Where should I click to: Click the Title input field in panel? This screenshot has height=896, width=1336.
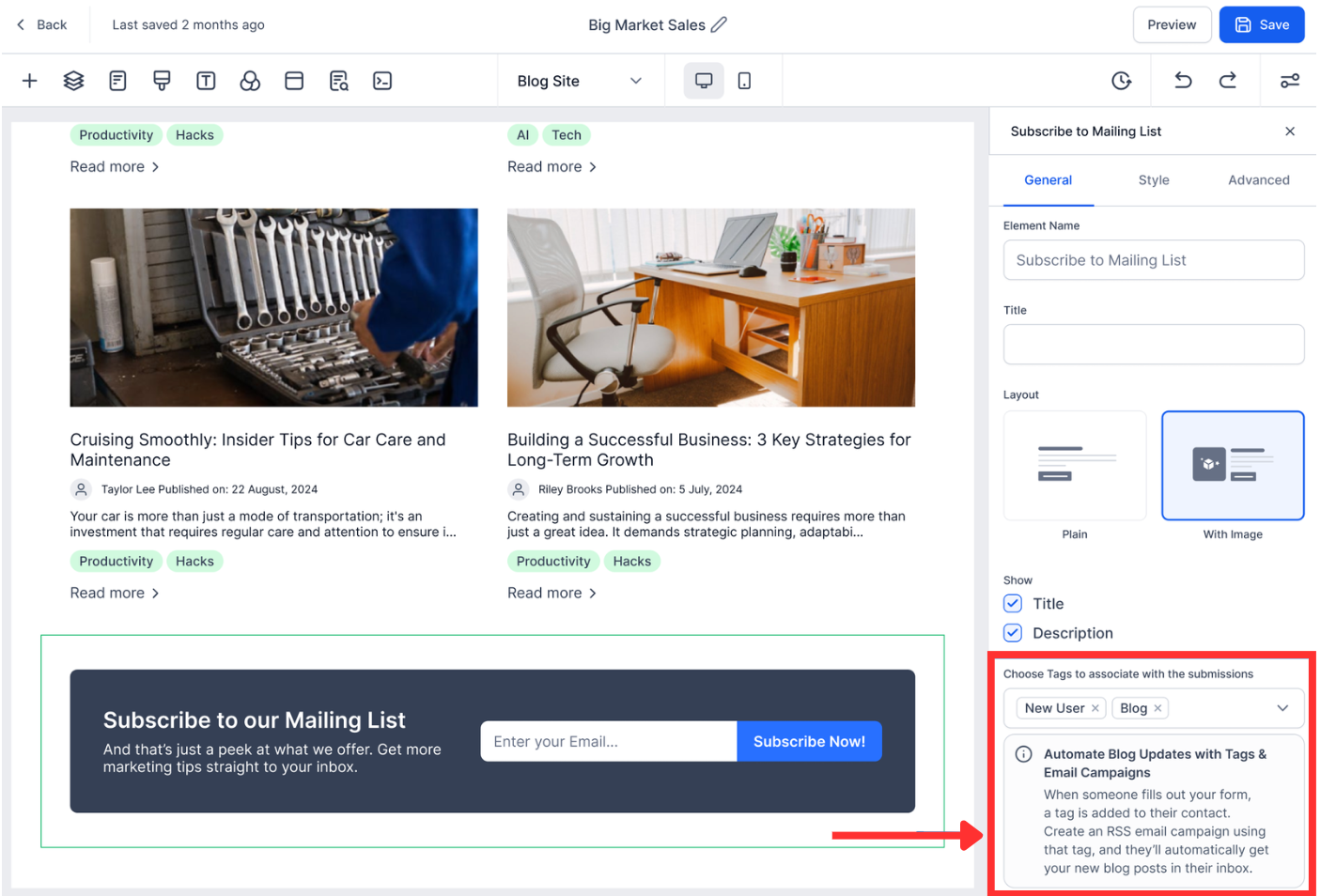[x=1154, y=344]
